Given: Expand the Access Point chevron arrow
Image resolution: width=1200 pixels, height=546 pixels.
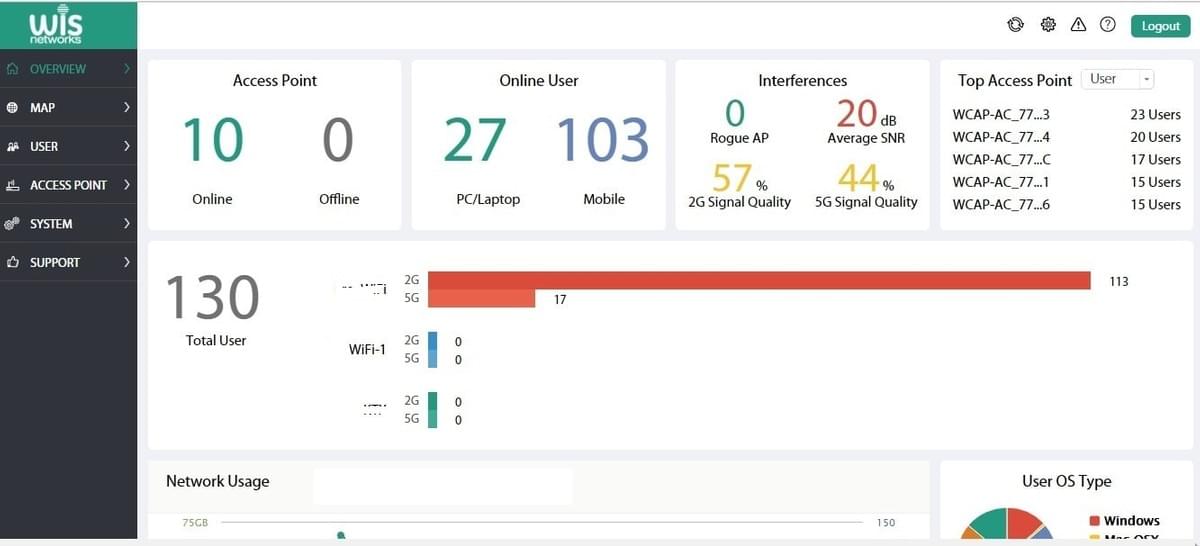Looking at the screenshot, I should pos(127,185).
